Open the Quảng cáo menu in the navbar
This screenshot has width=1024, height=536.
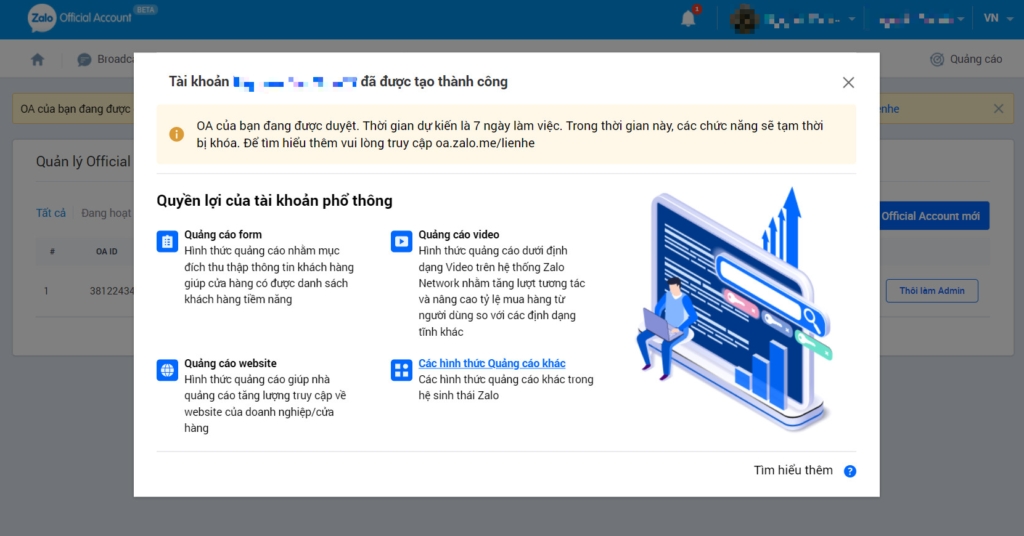point(966,59)
